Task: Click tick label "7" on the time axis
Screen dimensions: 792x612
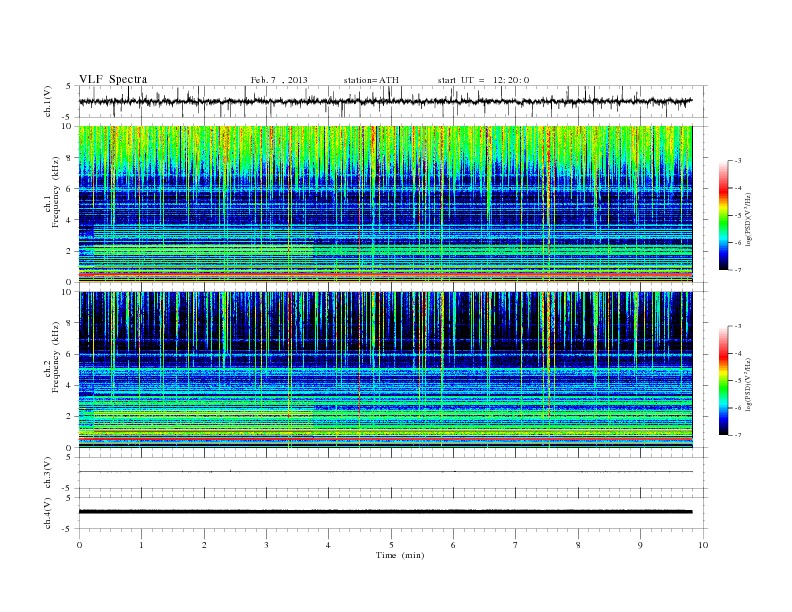Action: 516,545
